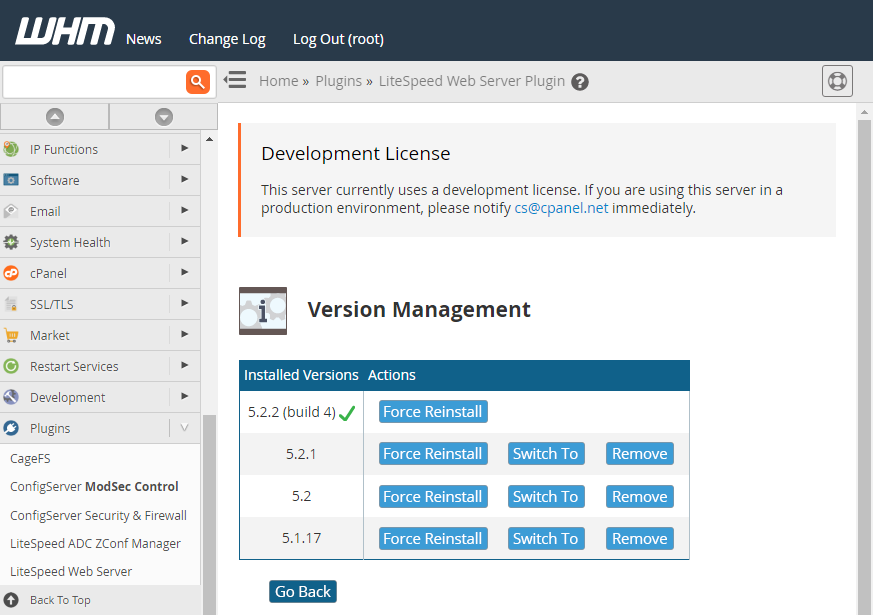Open the support lifebuoy icon
Viewport: 873px width, 615px height.
[x=837, y=81]
